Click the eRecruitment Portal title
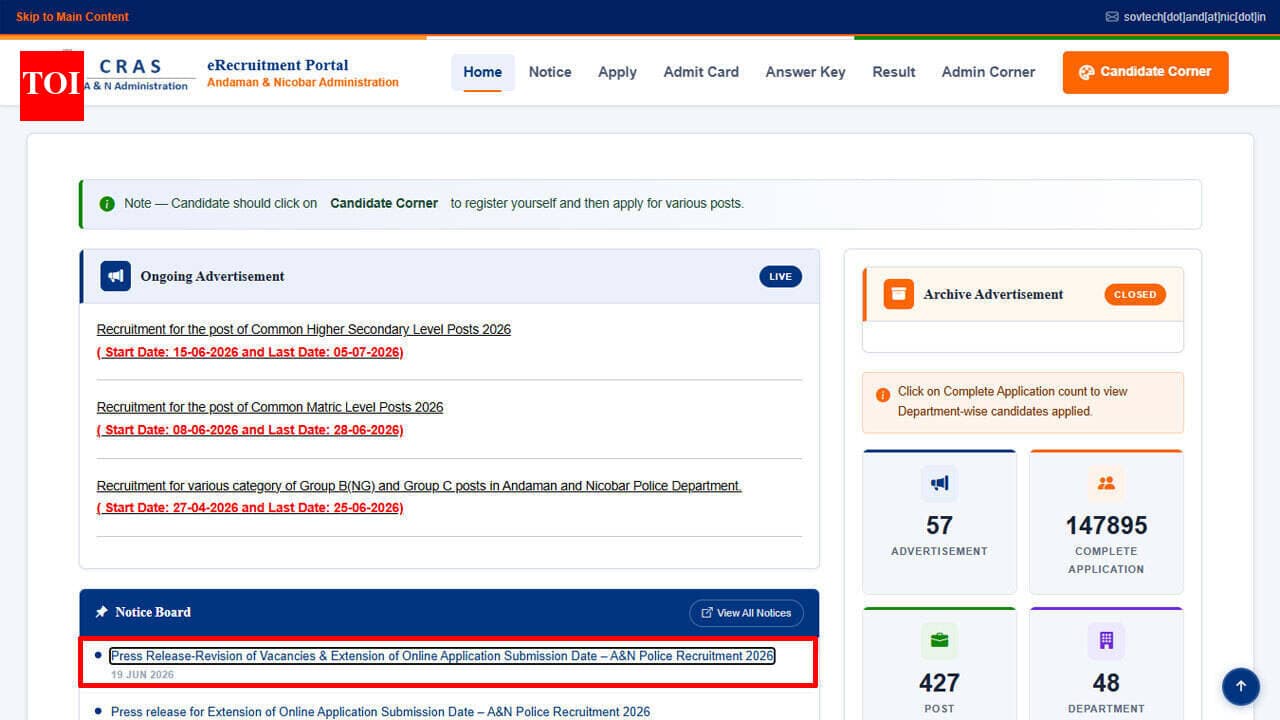Screen dimensions: 1280x720 [x=278, y=65]
